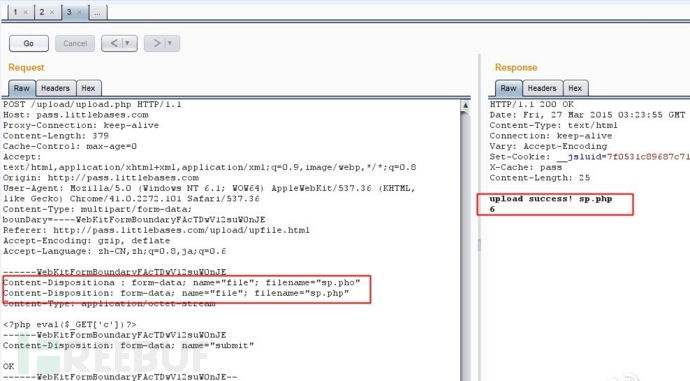Click the "Proxy-Connection: keep-alive" line

click(x=81, y=125)
